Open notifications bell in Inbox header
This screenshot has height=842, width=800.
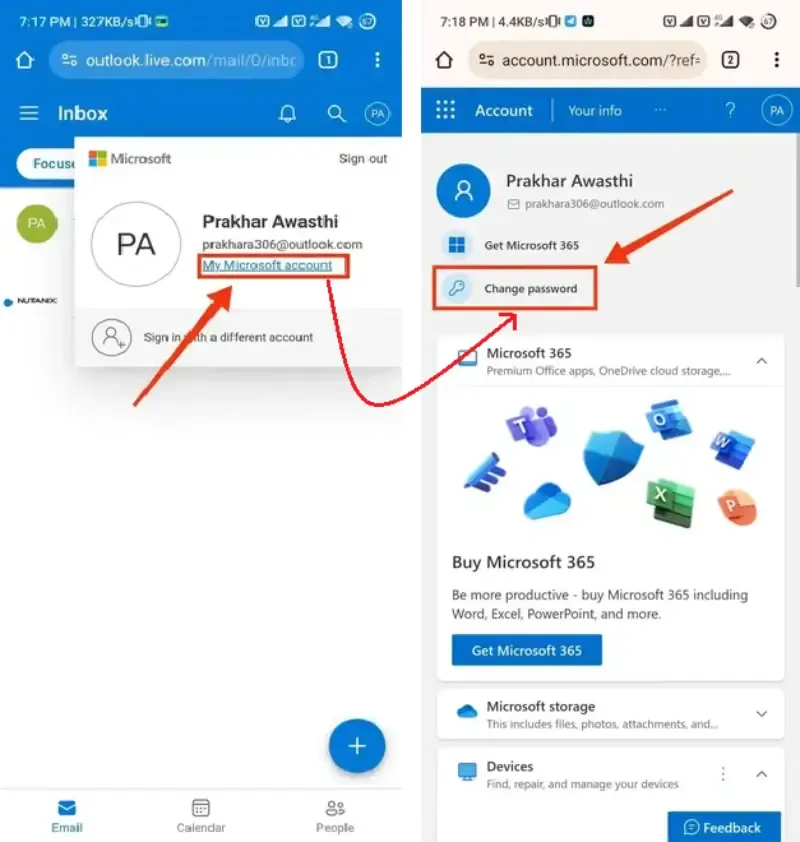coord(287,113)
